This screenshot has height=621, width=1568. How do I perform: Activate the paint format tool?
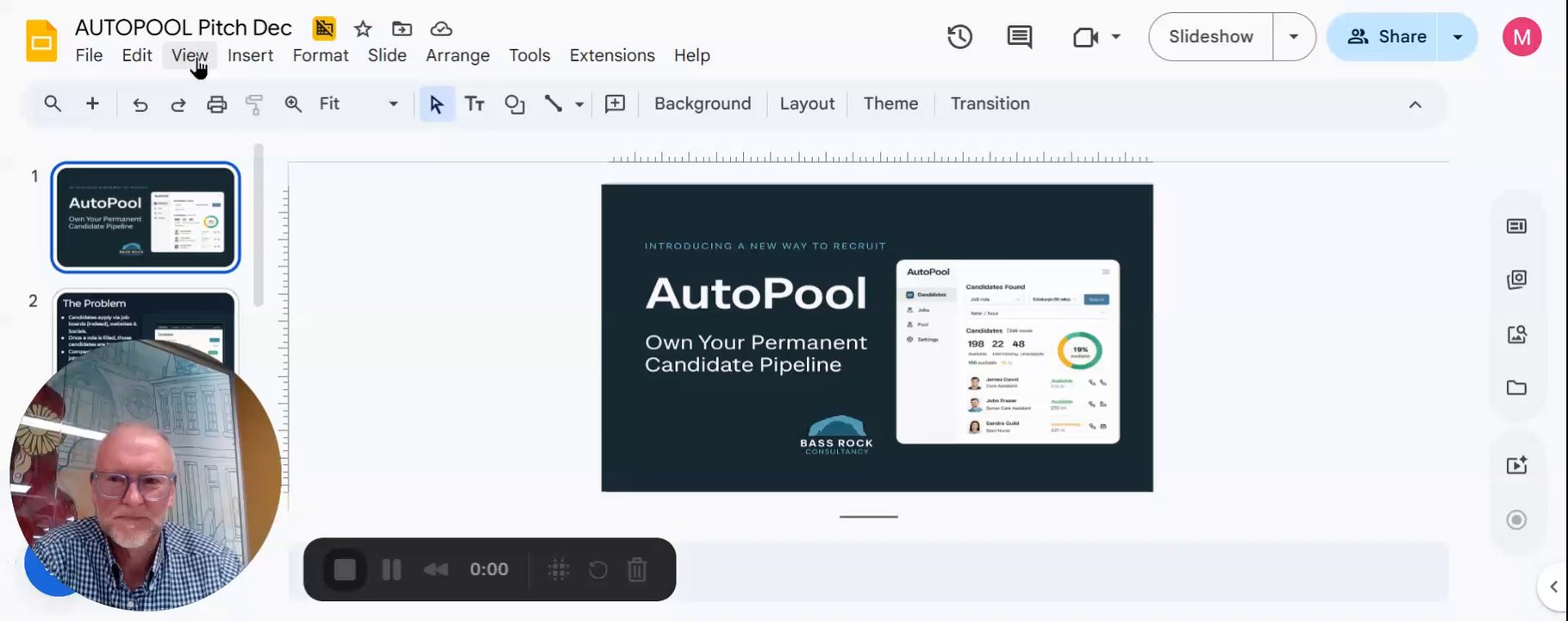point(254,104)
